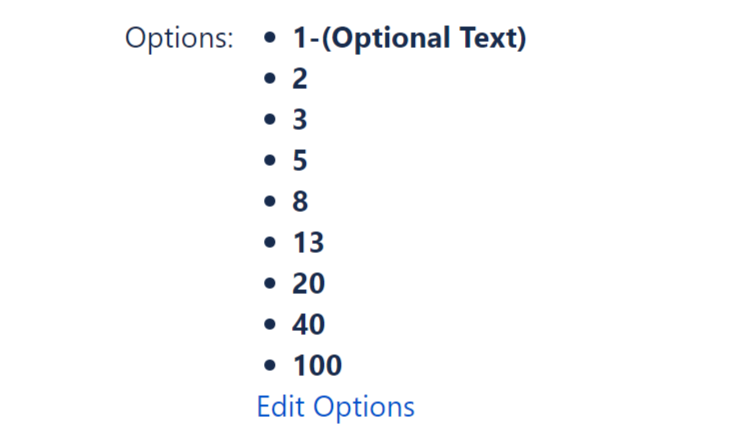
Task: Click the option value 20
Action: 308,284
